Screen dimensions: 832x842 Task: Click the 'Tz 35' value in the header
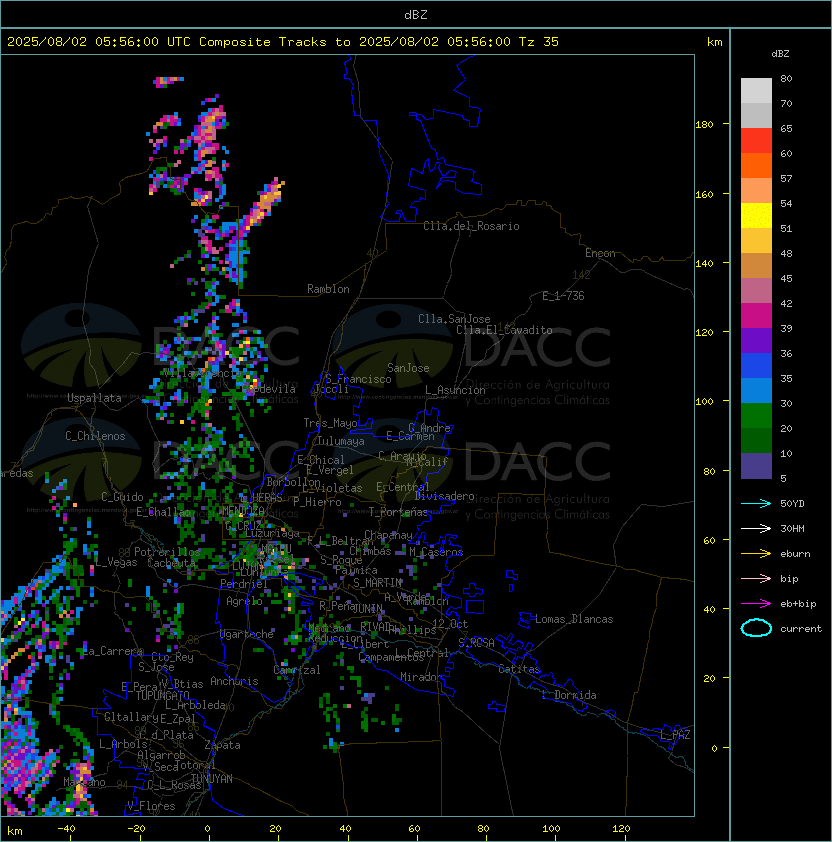point(539,41)
